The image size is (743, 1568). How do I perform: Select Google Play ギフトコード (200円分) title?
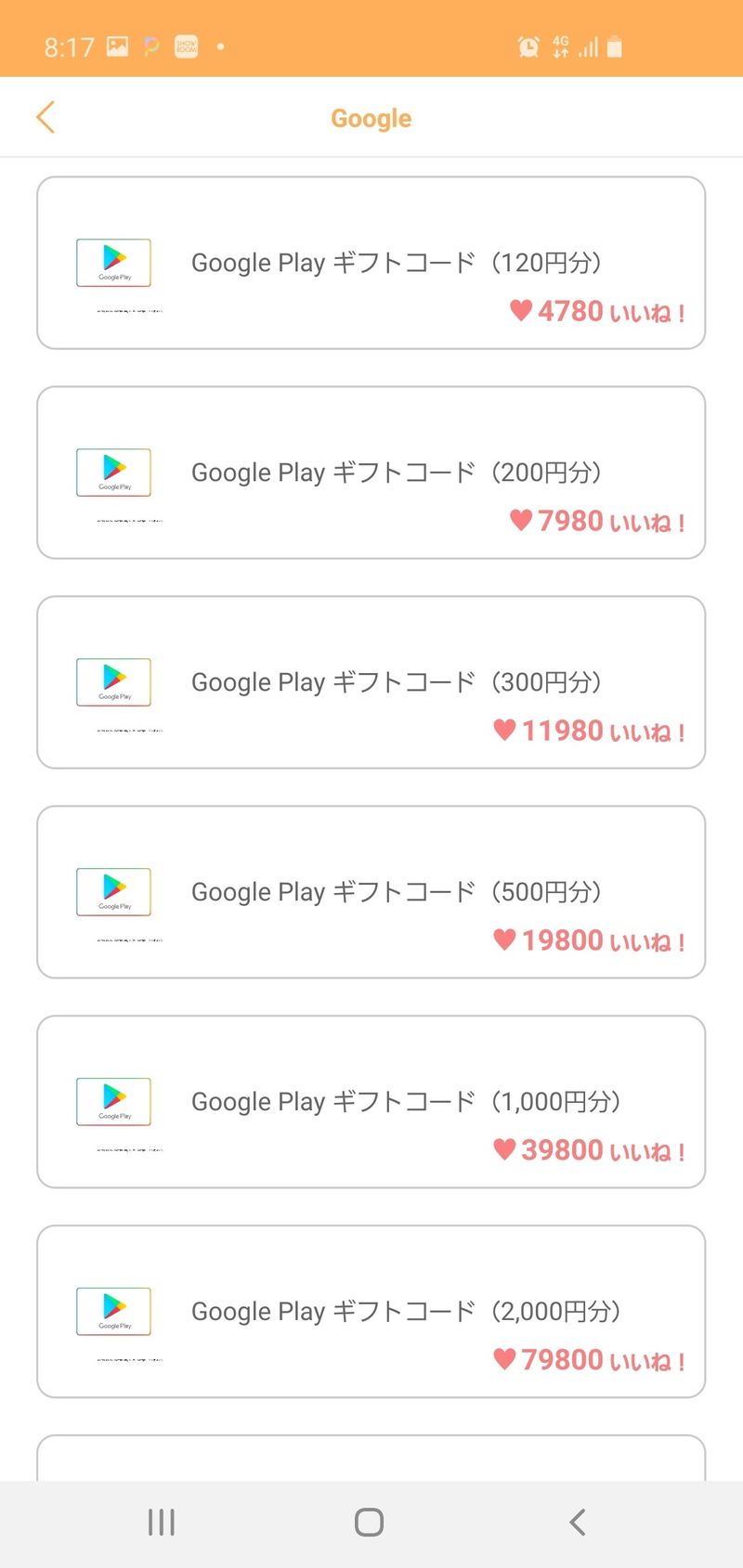(x=397, y=473)
